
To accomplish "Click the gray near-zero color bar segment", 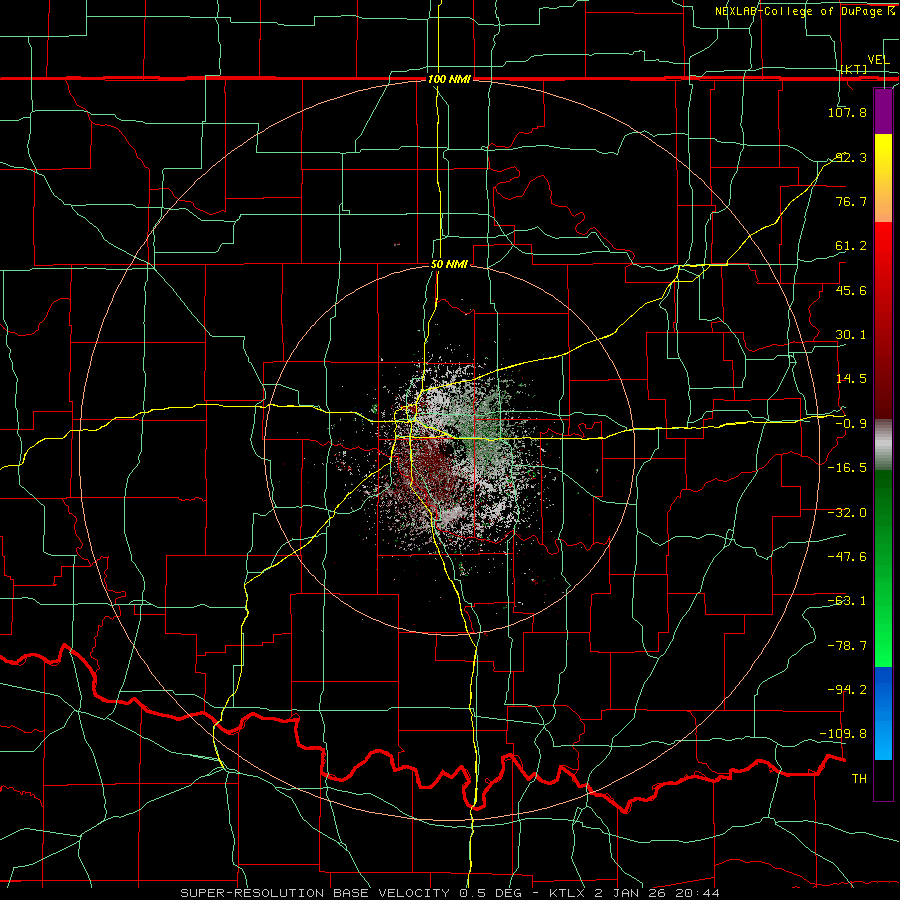I will (883, 445).
